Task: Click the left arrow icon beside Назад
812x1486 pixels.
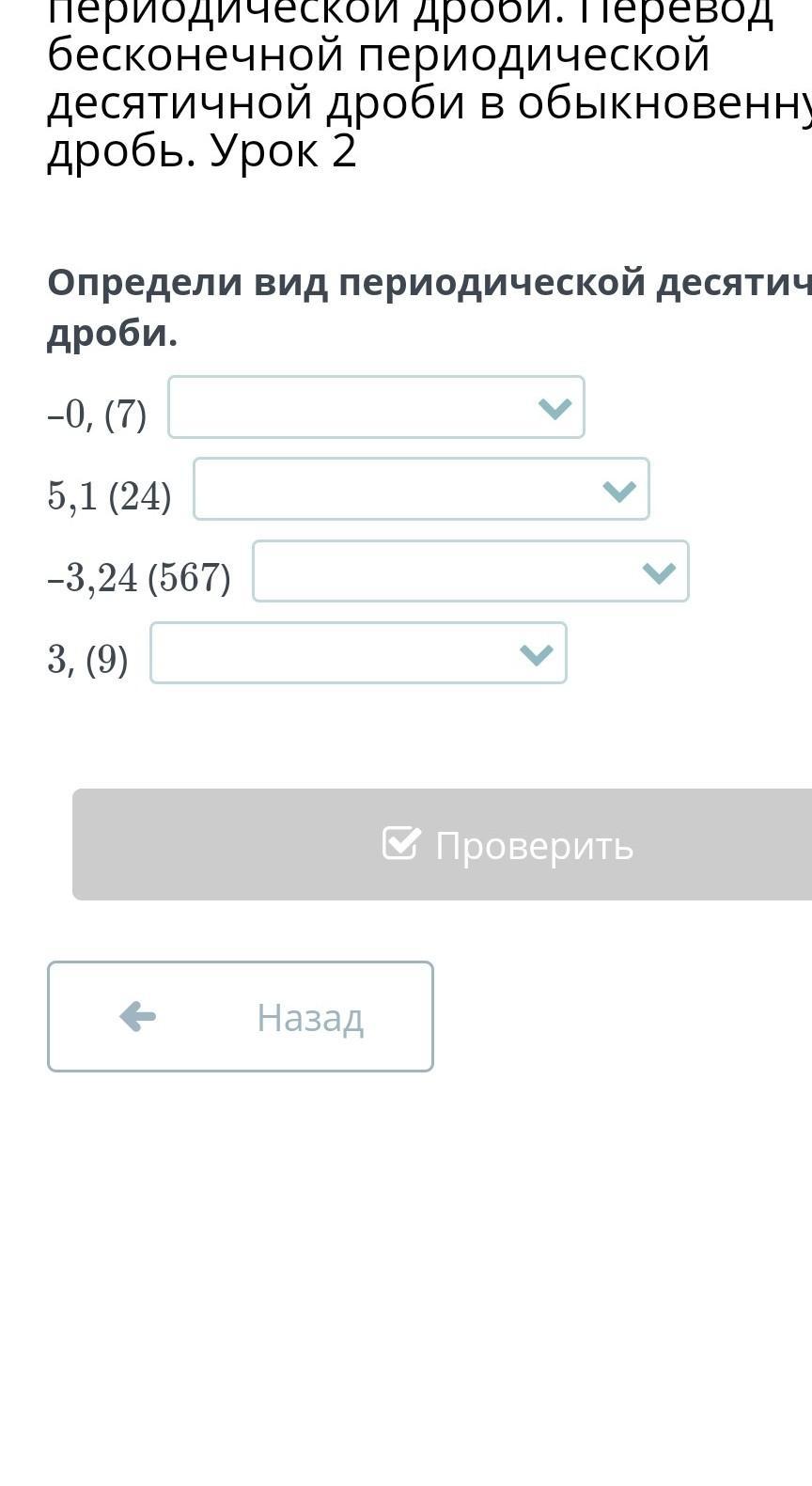Action: (138, 1016)
